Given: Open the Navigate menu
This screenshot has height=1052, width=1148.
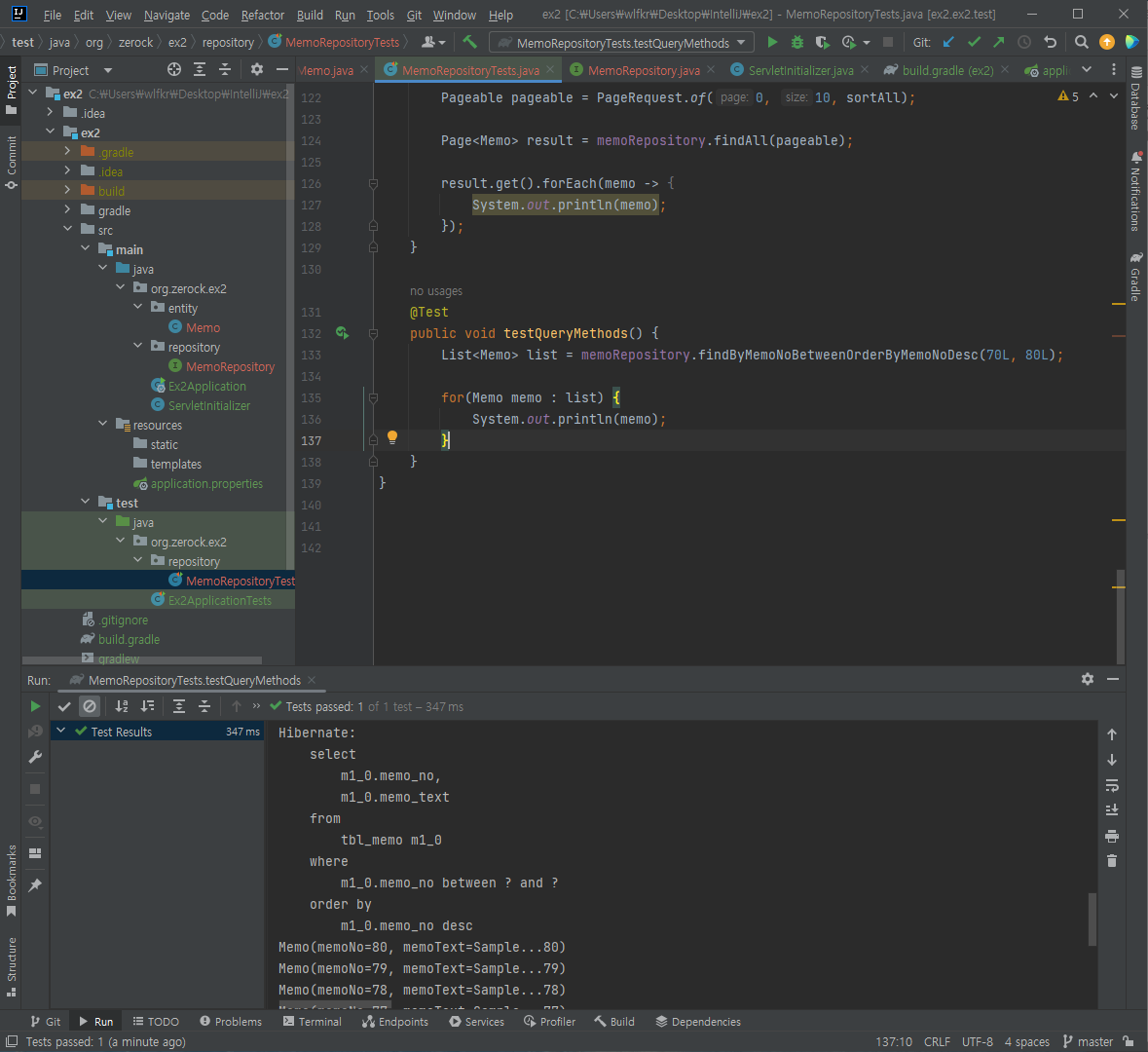Looking at the screenshot, I should 167,15.
